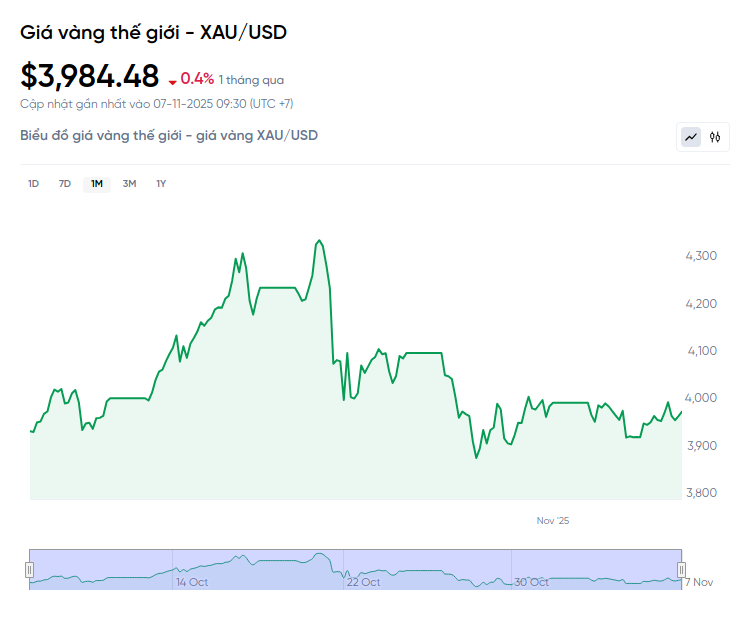
Task: Select the 3M time range
Action: tap(129, 183)
